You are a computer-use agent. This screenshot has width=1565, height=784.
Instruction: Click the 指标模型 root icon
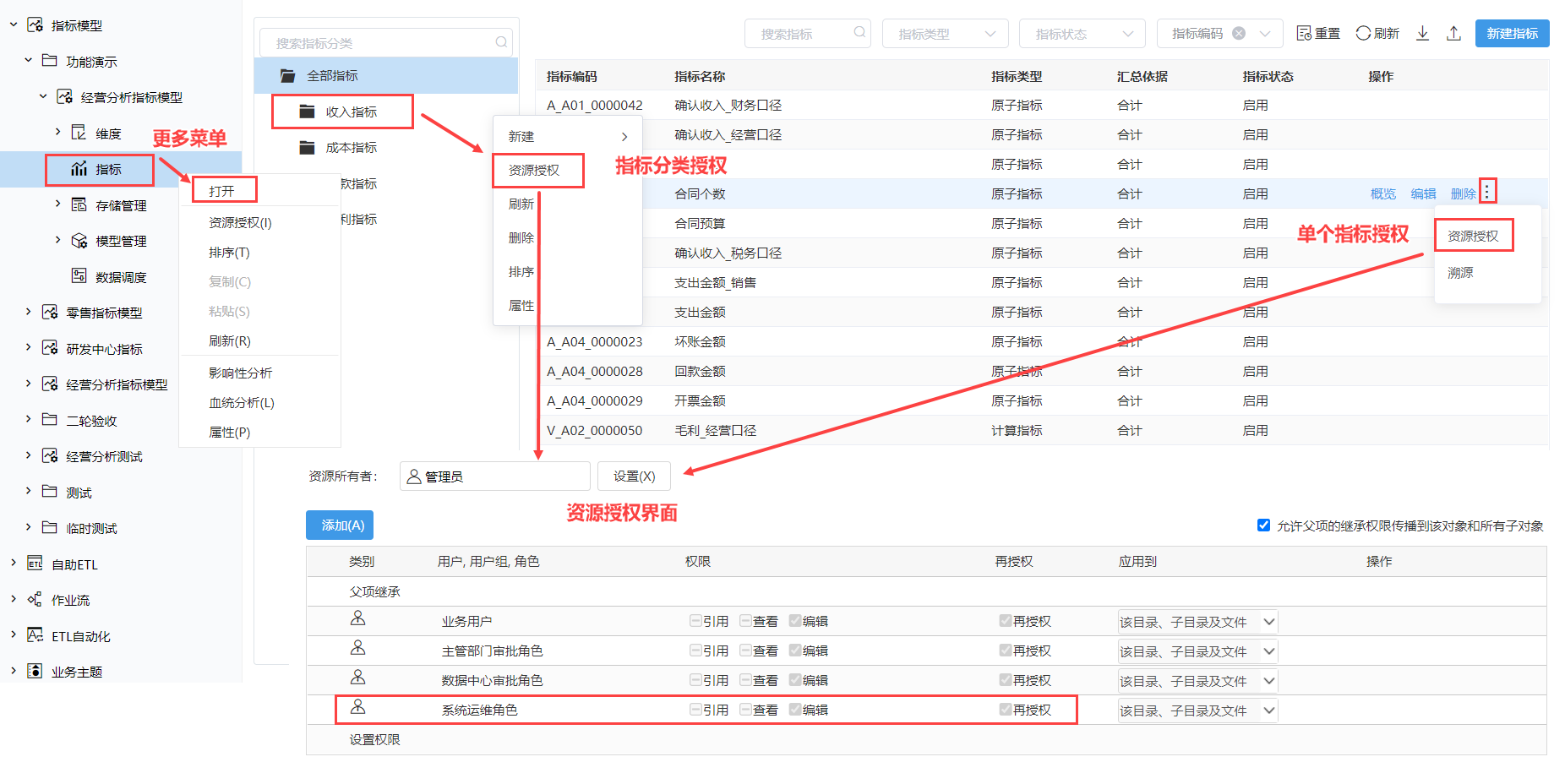pos(35,24)
